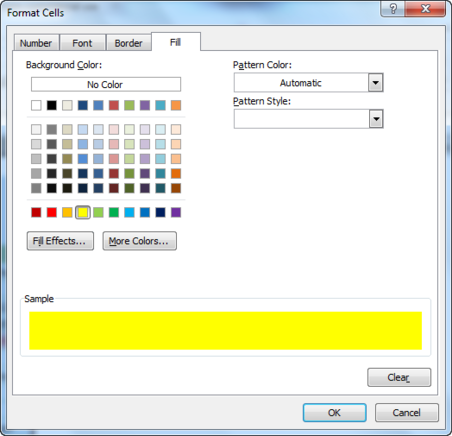452x436 pixels.
Task: Cancel the Format Cells dialog
Action: point(407,413)
